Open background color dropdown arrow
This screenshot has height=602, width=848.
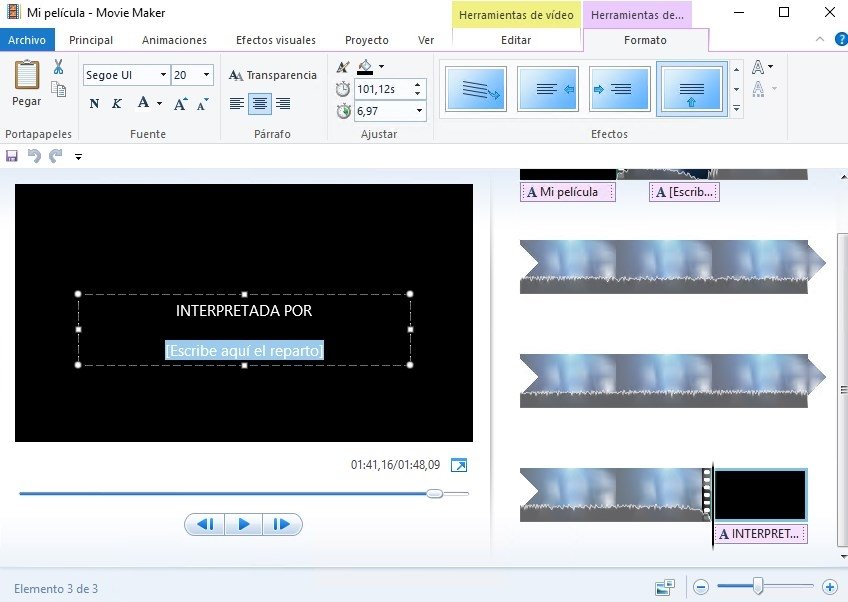[381, 67]
